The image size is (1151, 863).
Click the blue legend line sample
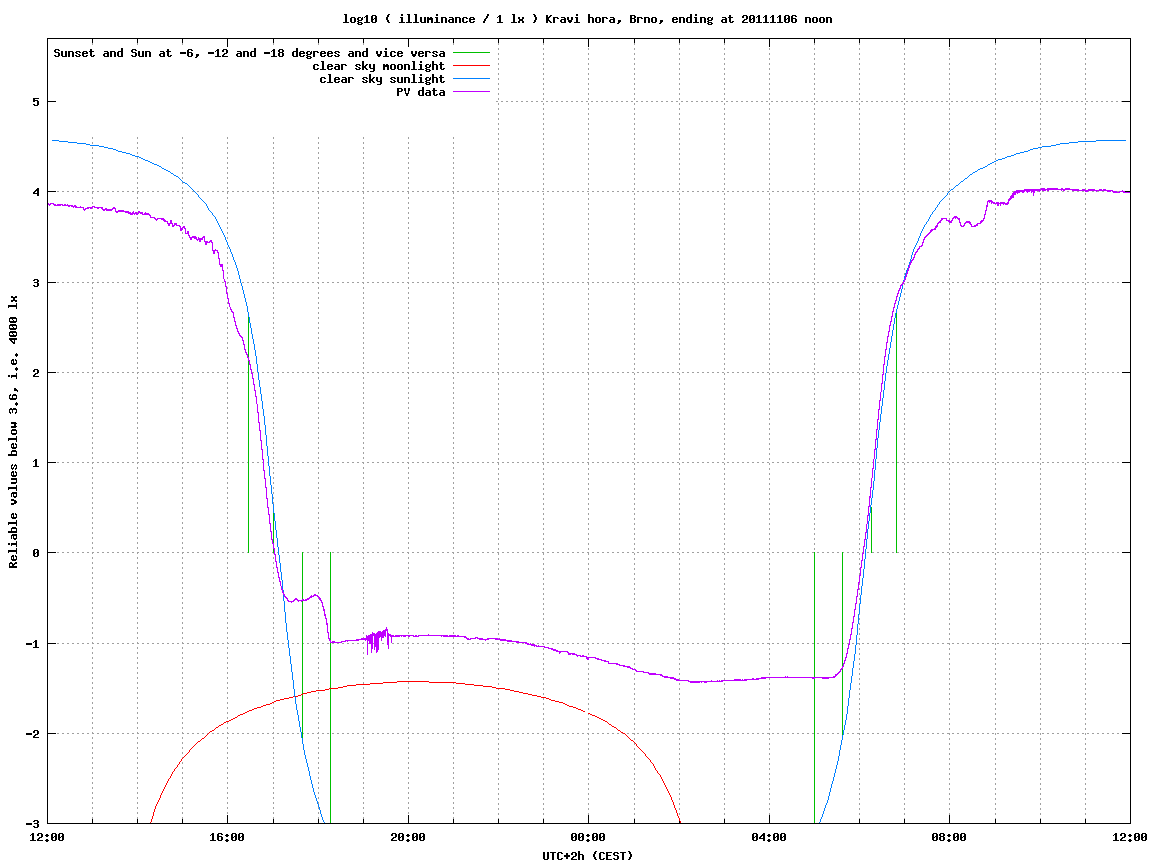tap(471, 79)
